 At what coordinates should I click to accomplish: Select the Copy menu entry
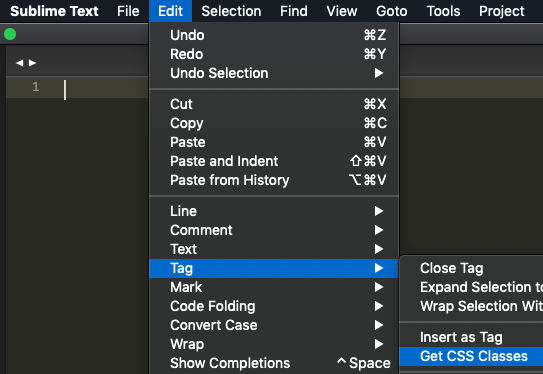point(274,123)
